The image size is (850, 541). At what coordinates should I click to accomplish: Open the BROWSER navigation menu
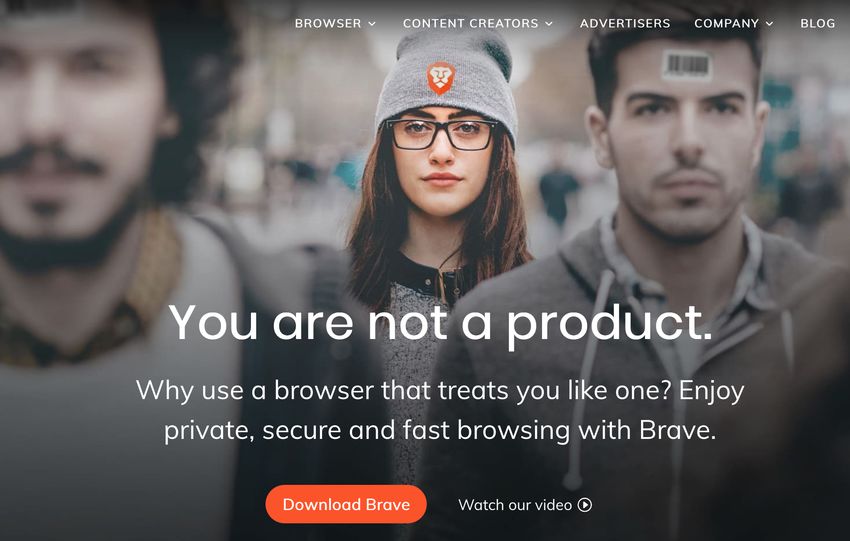[334, 23]
